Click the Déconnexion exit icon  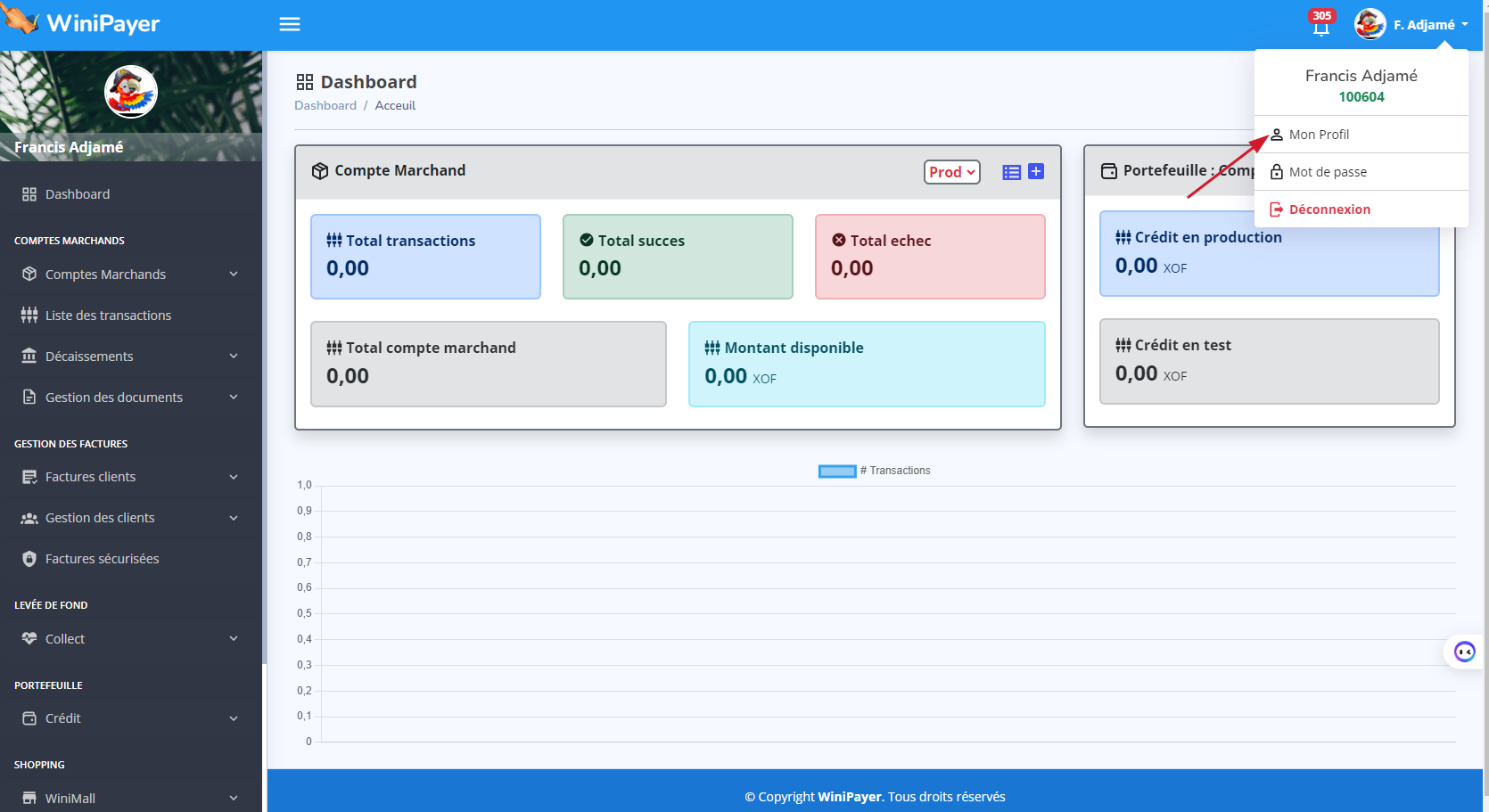click(1277, 209)
